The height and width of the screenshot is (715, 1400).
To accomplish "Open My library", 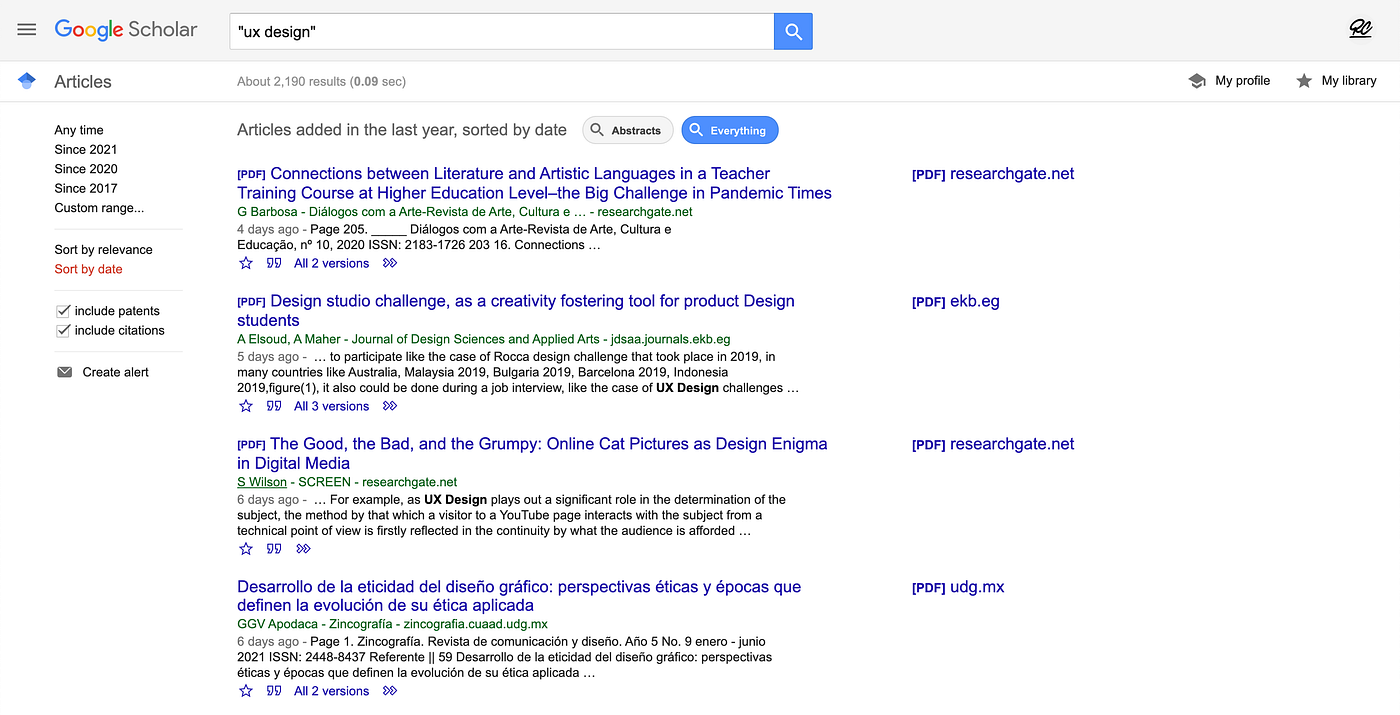I will point(1349,81).
